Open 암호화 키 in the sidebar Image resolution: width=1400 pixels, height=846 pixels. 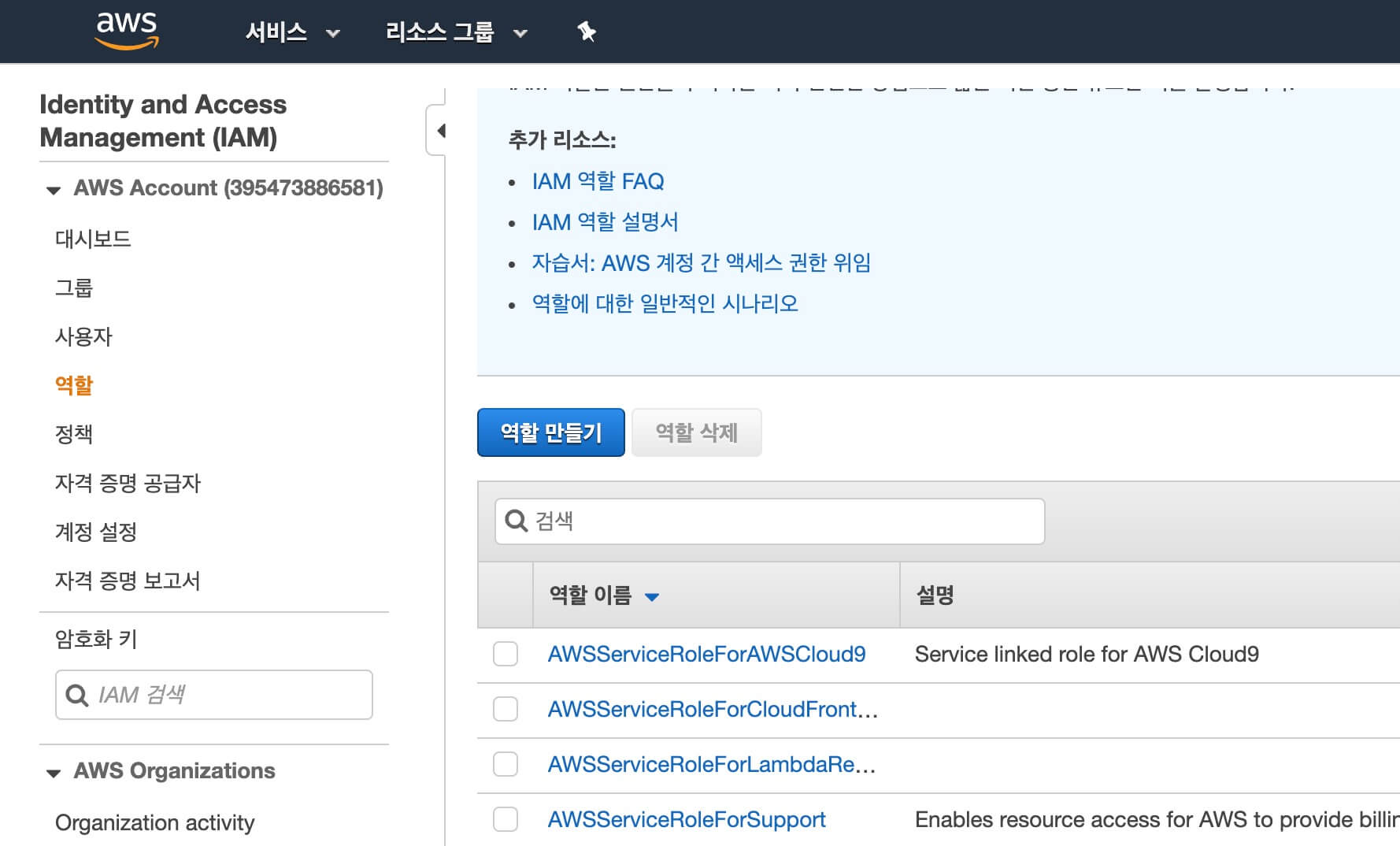[x=96, y=639]
